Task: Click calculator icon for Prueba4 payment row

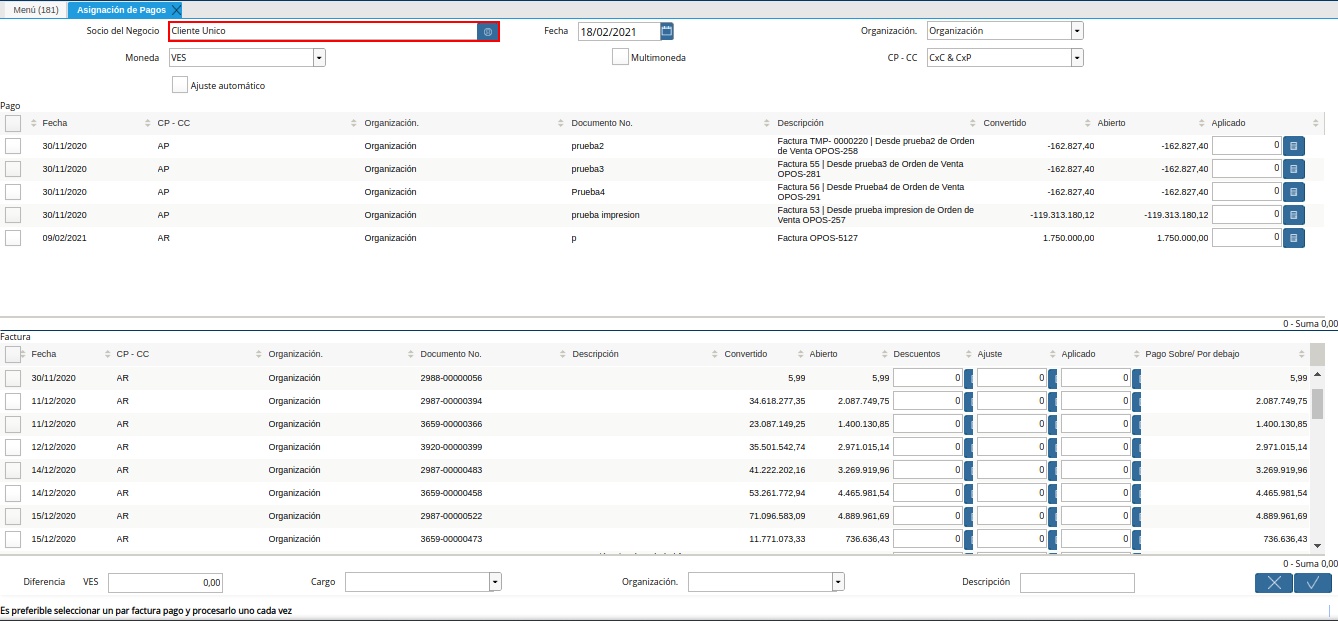Action: click(x=1294, y=192)
